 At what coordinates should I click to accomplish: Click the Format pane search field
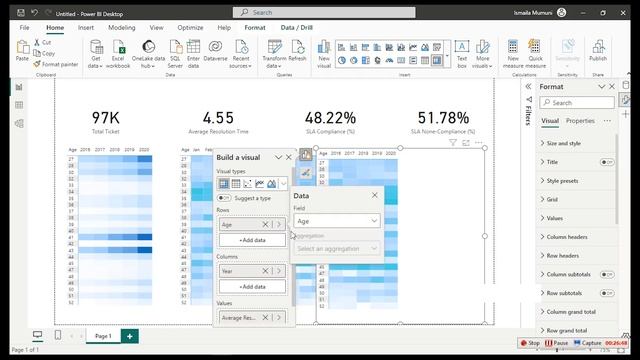coord(577,103)
